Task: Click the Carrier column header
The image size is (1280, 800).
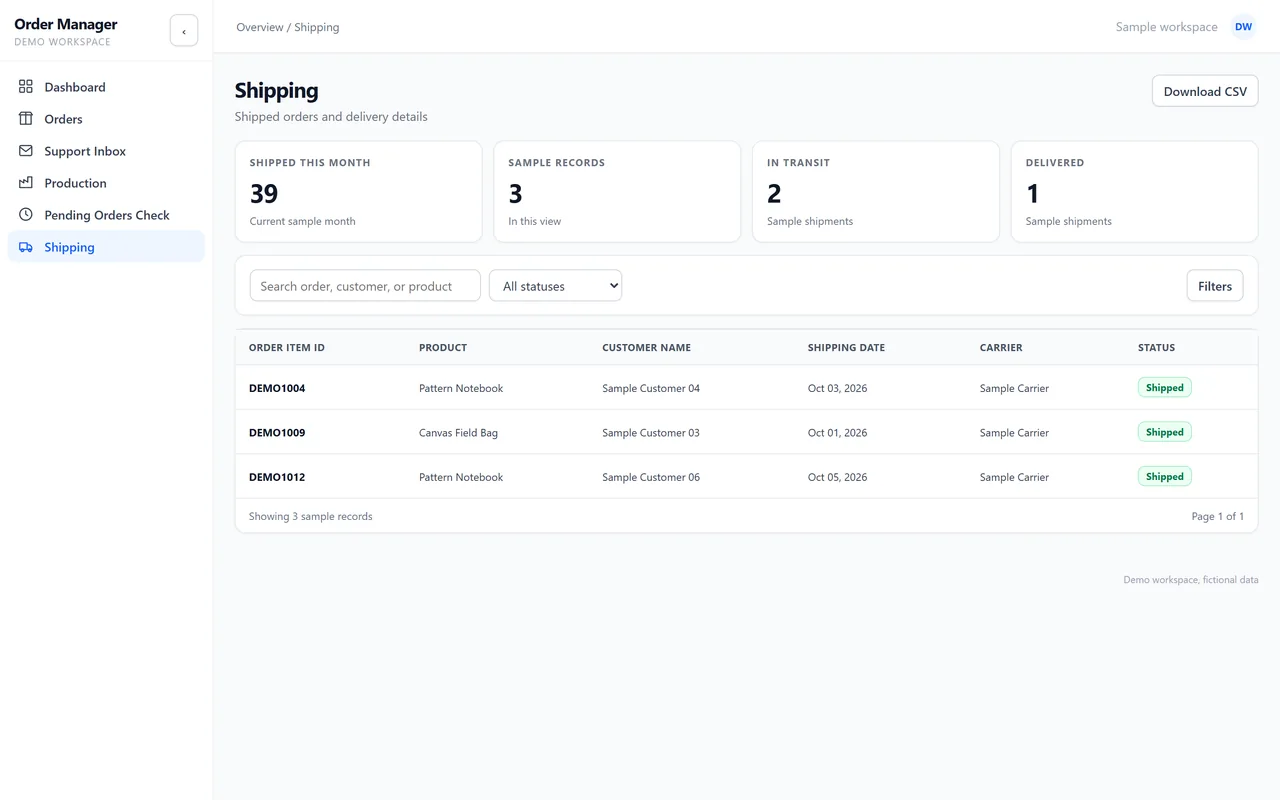Action: 1001,348
